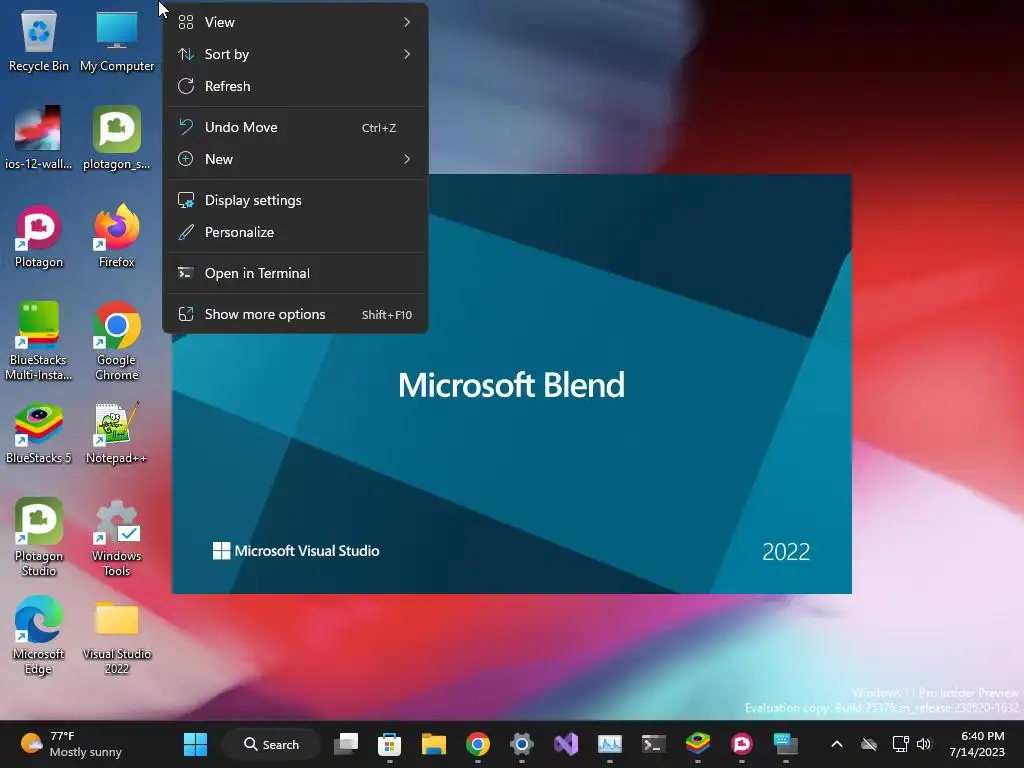1024x768 pixels.
Task: Choose Refresh from the context menu
Action: click(x=295, y=86)
